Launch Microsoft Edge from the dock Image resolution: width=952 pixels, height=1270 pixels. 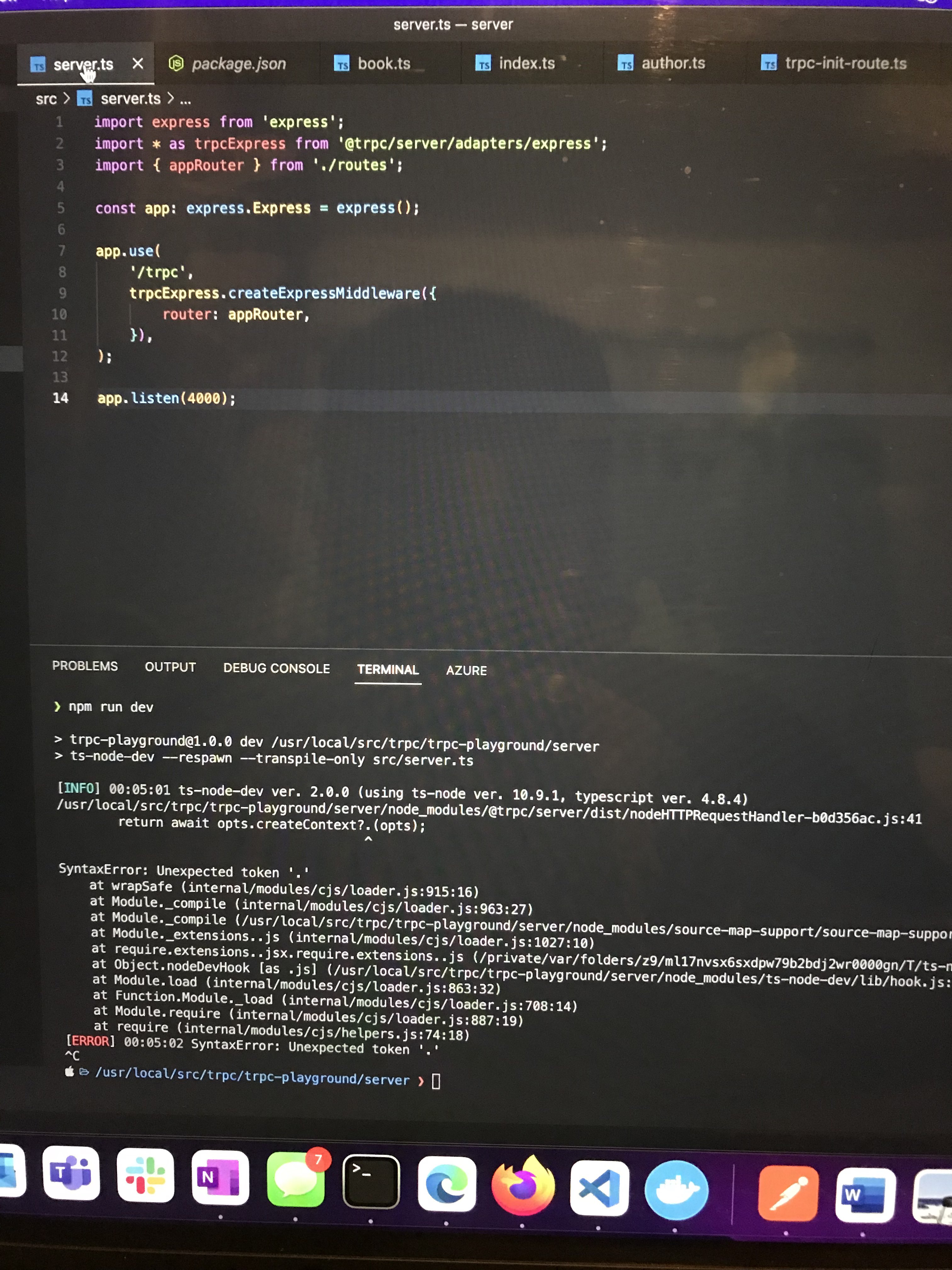[446, 1184]
